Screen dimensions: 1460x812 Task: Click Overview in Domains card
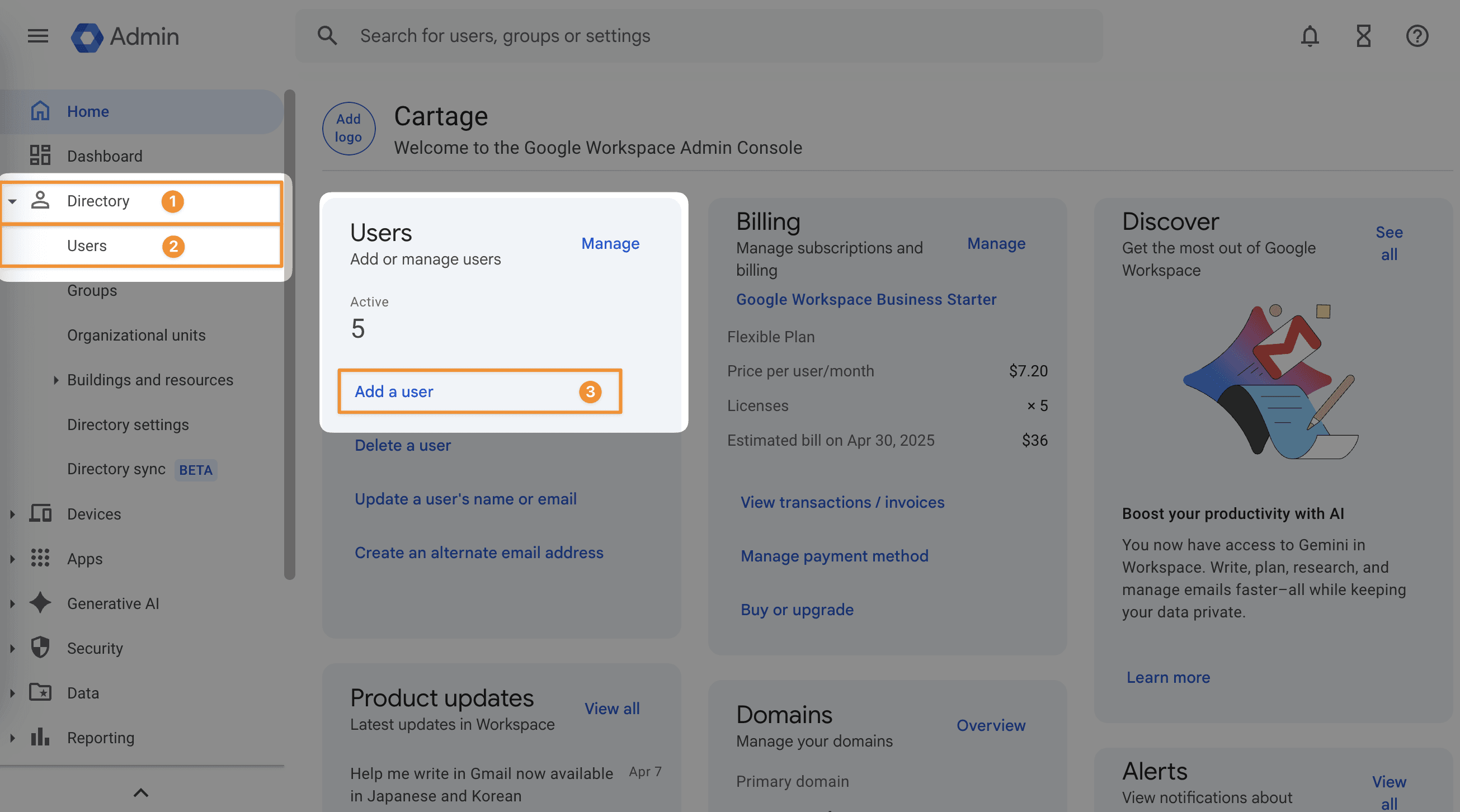tap(991, 725)
